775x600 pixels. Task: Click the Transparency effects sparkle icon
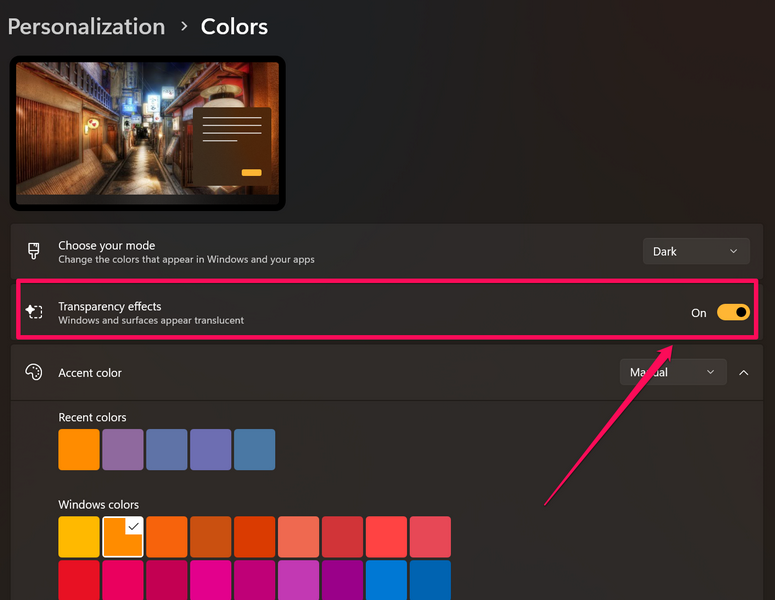34,312
